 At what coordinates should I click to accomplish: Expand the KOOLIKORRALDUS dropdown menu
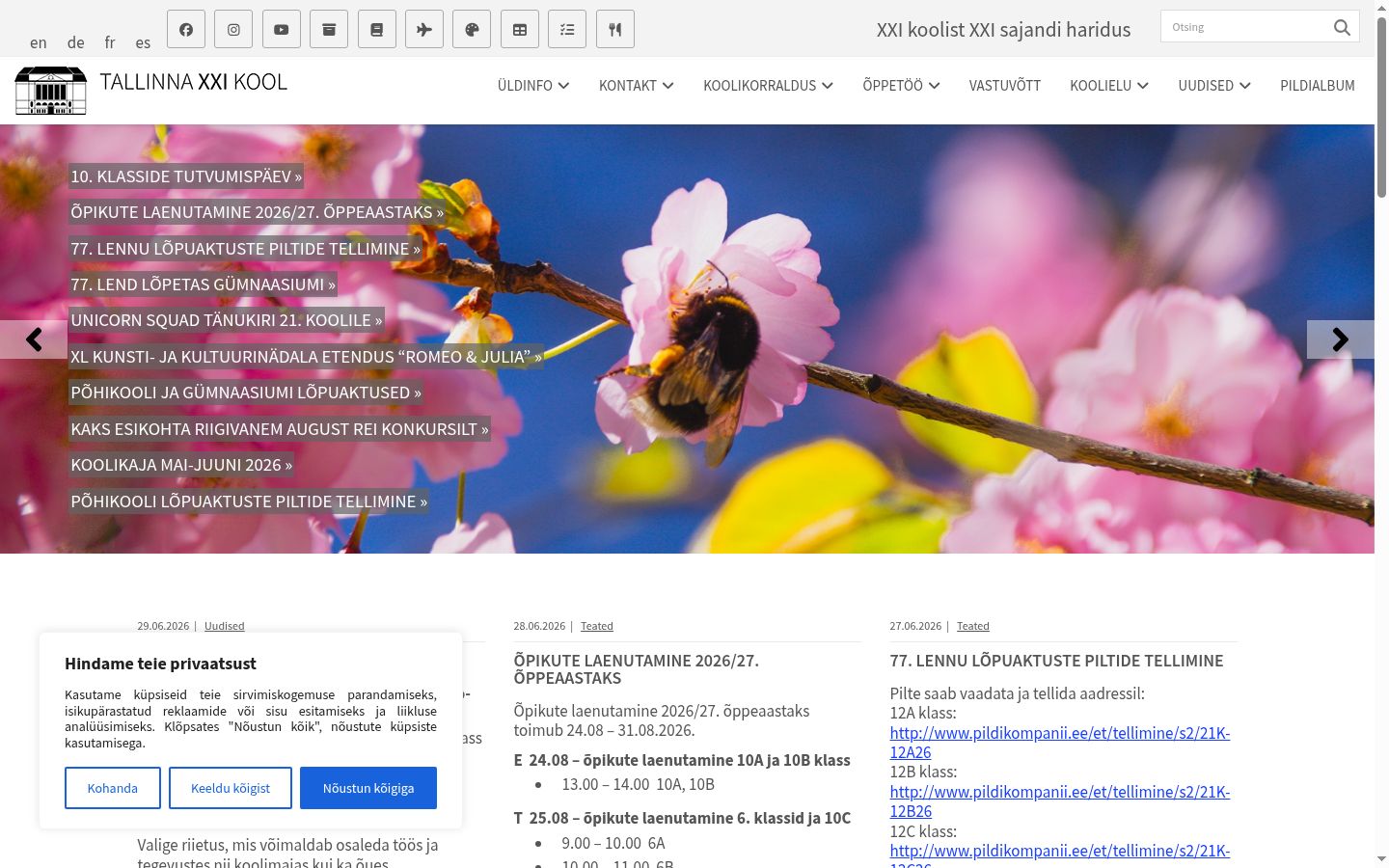click(768, 86)
